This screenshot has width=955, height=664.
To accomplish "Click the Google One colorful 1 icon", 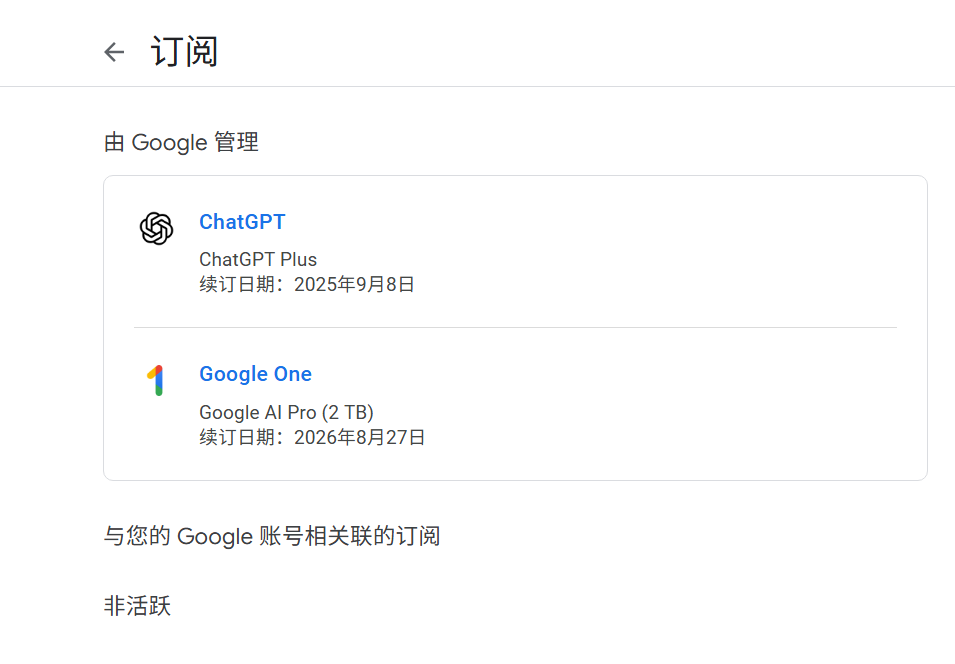I will [x=156, y=380].
